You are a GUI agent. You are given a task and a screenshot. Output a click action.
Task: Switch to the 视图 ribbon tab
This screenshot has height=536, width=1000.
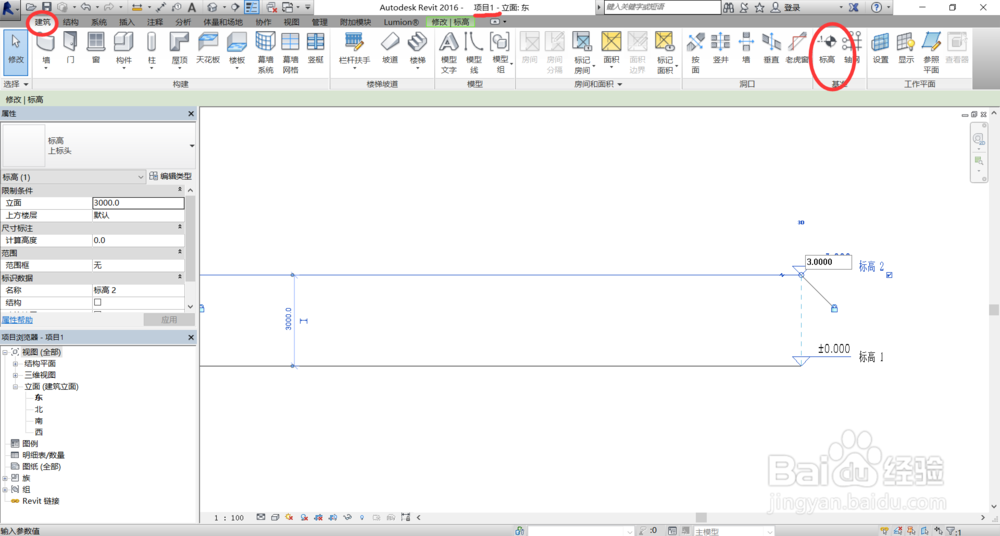291,22
